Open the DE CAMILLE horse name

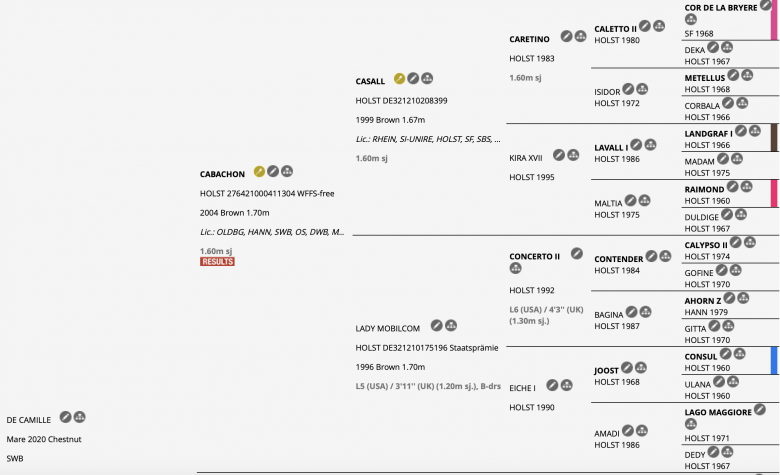pyautogui.click(x=28, y=420)
